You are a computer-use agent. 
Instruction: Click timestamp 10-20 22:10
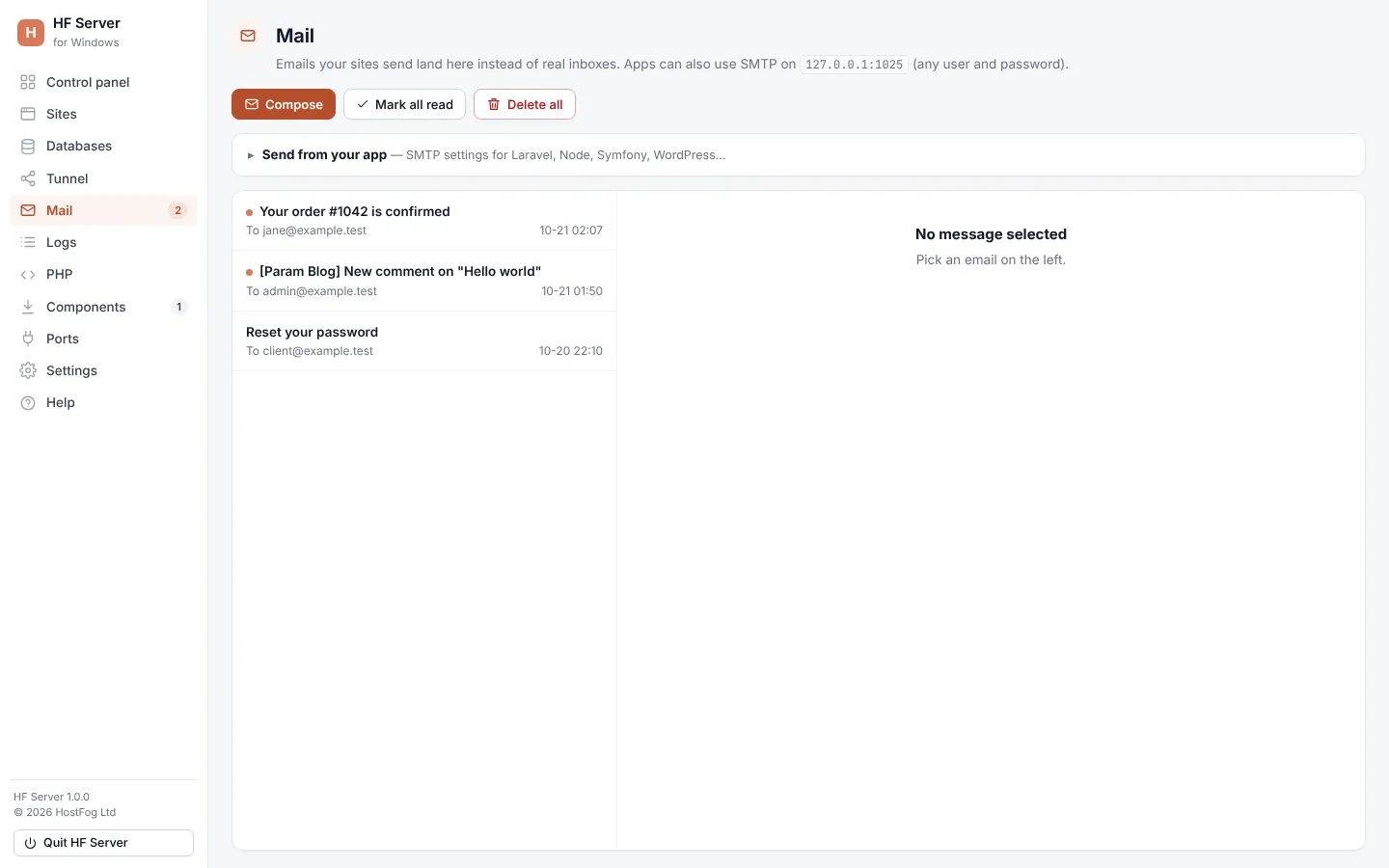[571, 351]
